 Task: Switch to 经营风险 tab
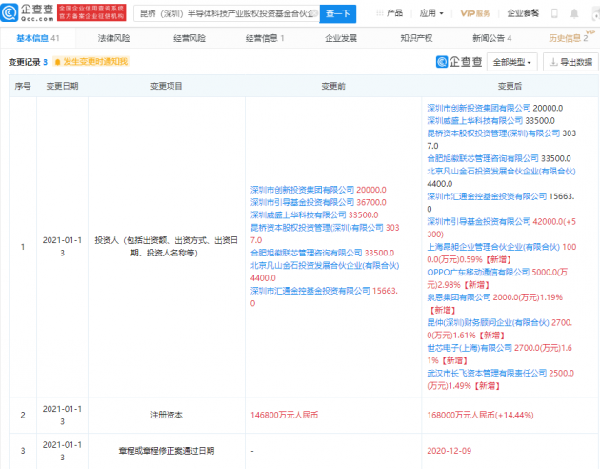click(189, 38)
